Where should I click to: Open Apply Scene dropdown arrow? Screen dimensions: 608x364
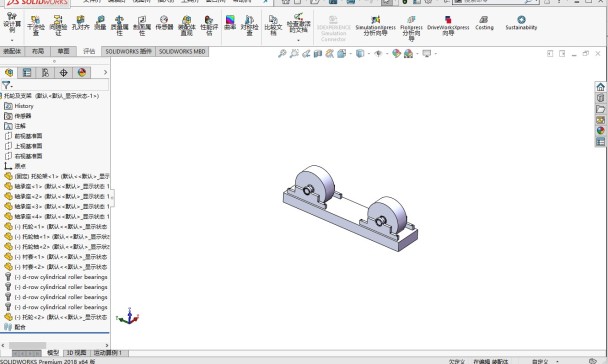pos(417,54)
